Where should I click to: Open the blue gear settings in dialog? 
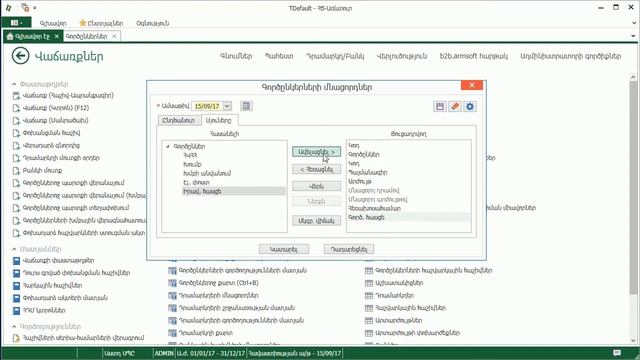[470, 107]
